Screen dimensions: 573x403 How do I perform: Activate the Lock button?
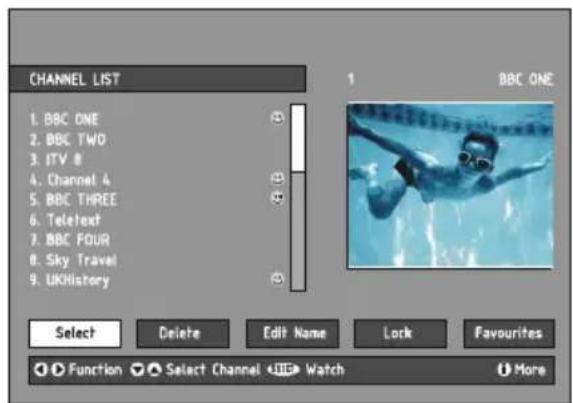[x=400, y=333]
